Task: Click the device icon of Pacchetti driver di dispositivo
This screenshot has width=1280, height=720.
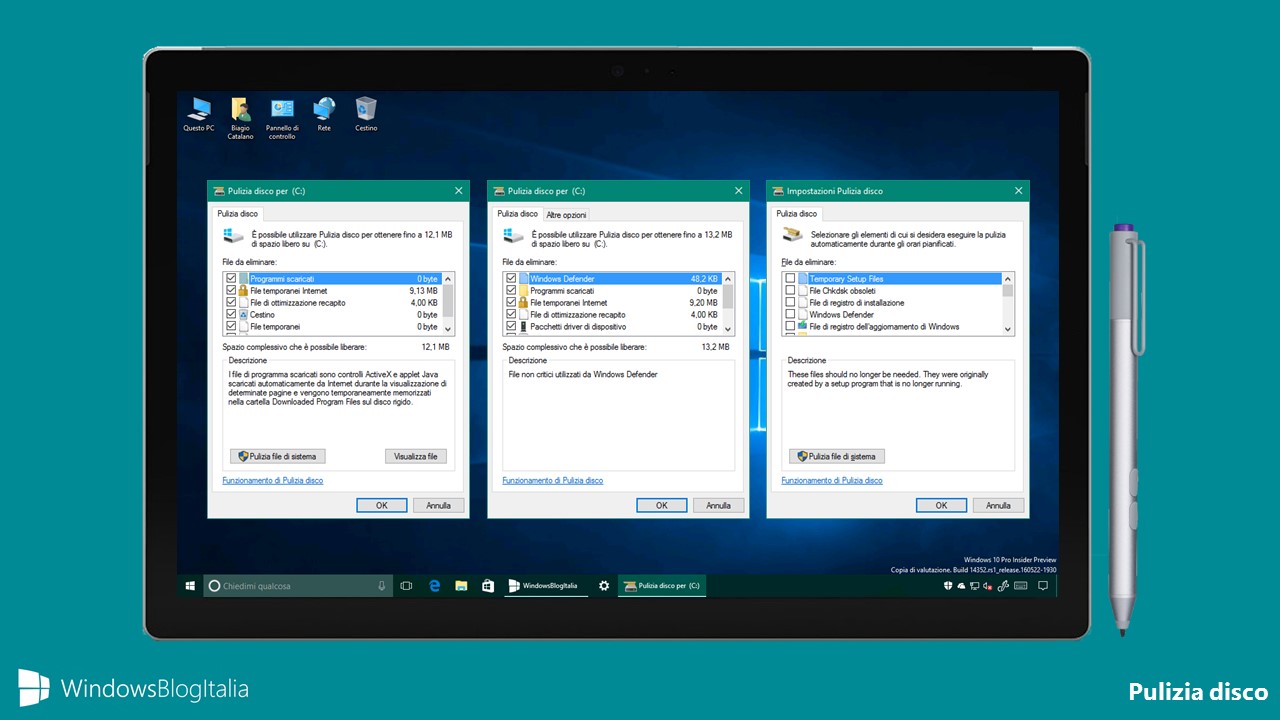Action: pos(523,326)
